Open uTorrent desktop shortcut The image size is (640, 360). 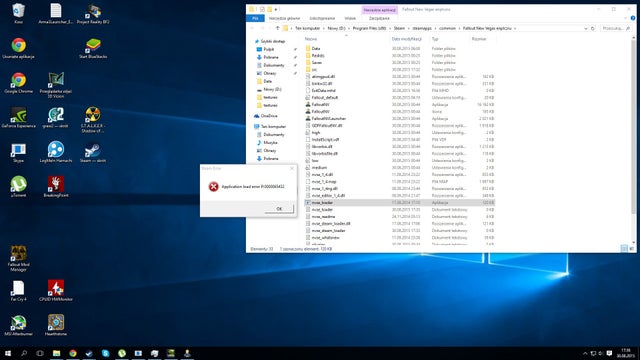click(x=18, y=187)
